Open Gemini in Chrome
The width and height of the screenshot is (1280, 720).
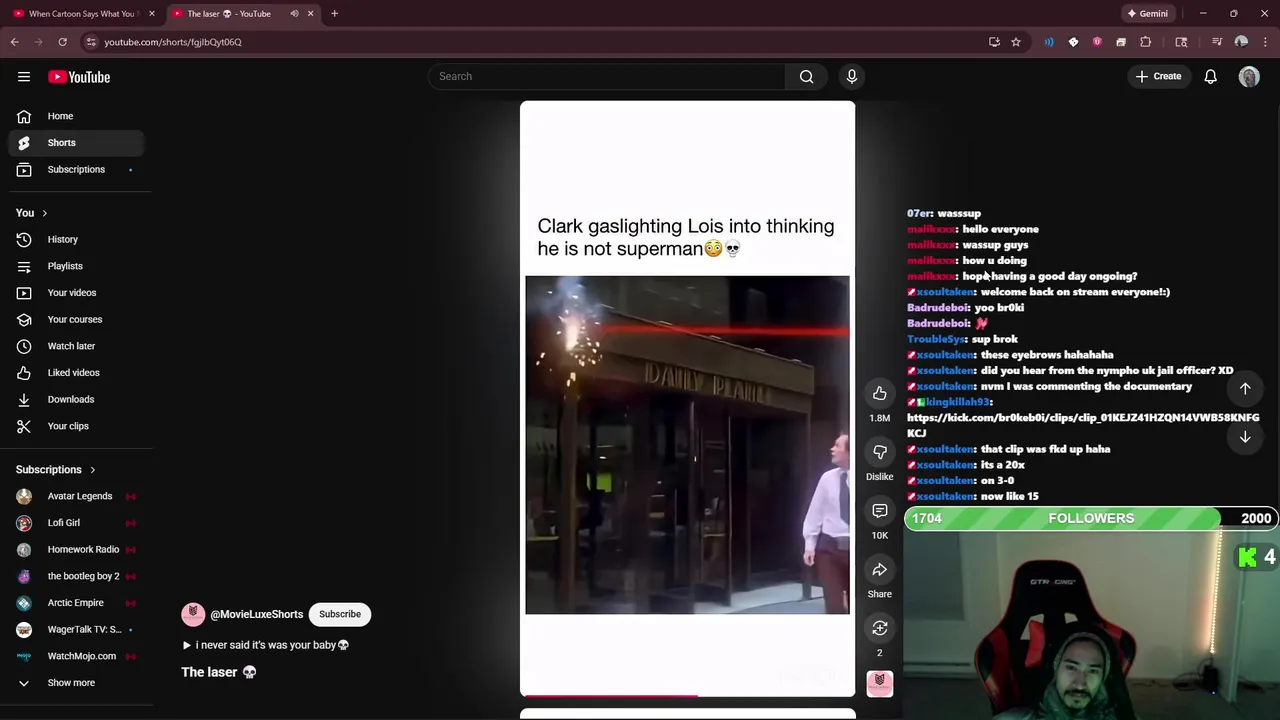point(1147,14)
